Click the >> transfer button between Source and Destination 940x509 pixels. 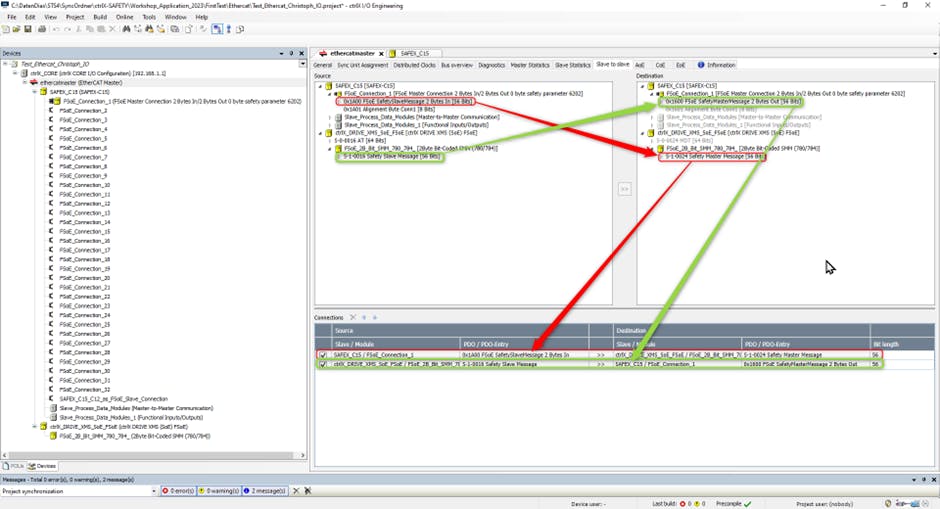coord(625,188)
